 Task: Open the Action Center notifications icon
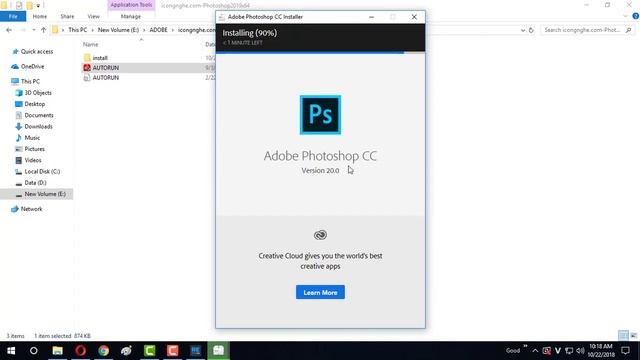625,351
